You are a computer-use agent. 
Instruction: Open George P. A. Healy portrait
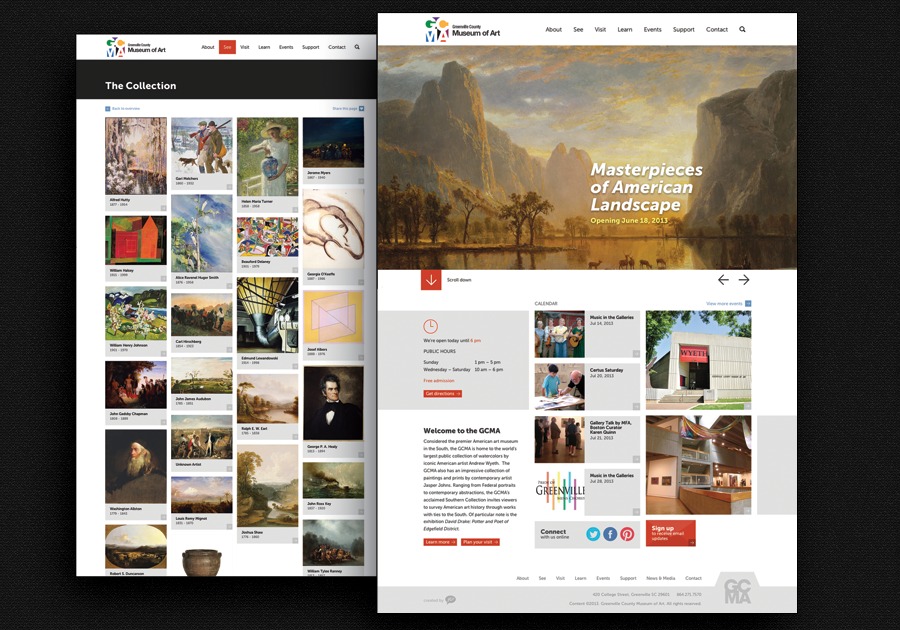(333, 403)
